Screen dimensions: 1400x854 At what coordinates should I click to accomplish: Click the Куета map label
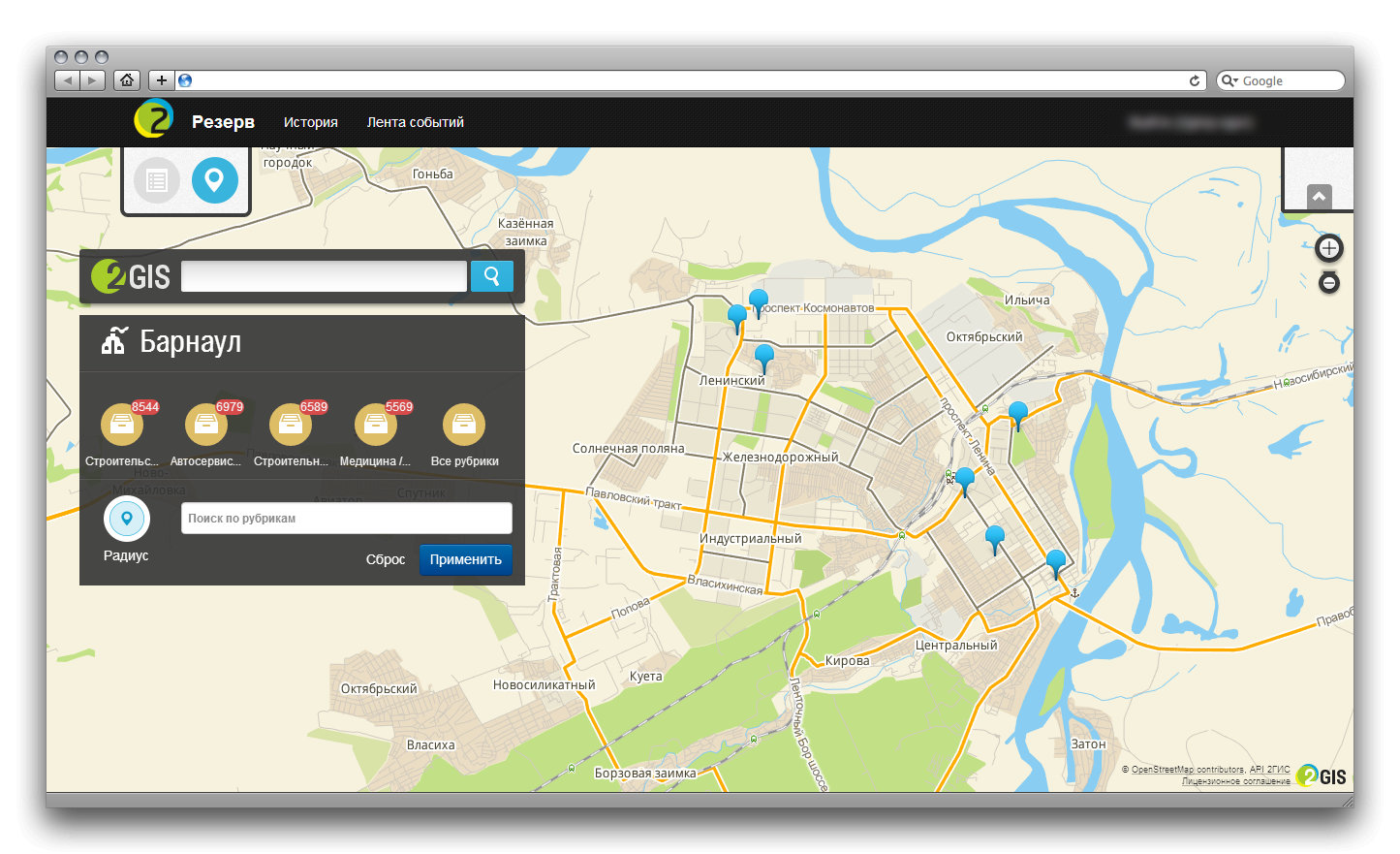click(646, 677)
